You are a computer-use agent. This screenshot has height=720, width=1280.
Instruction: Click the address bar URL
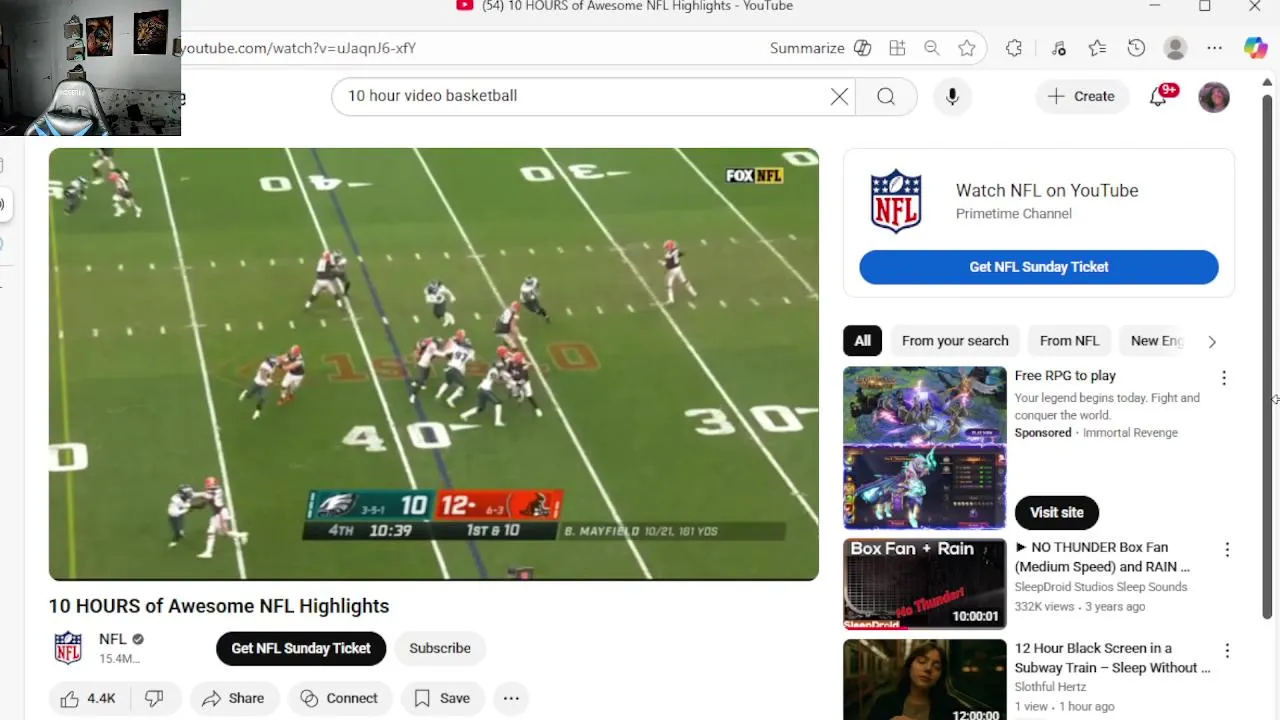pos(298,48)
